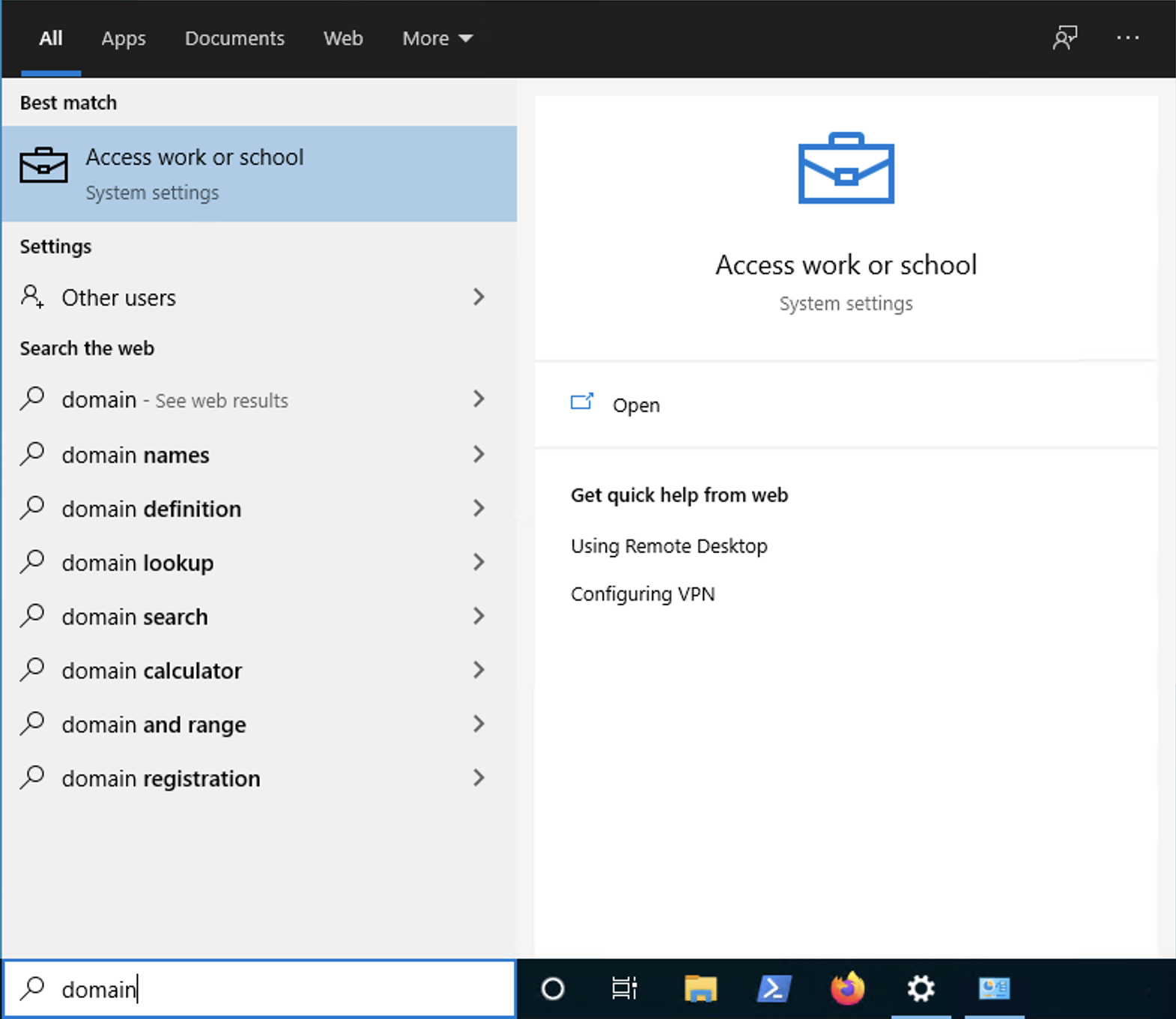This screenshot has width=1176, height=1019.
Task: Click the large briefcase icon in preview pane
Action: coord(846,169)
